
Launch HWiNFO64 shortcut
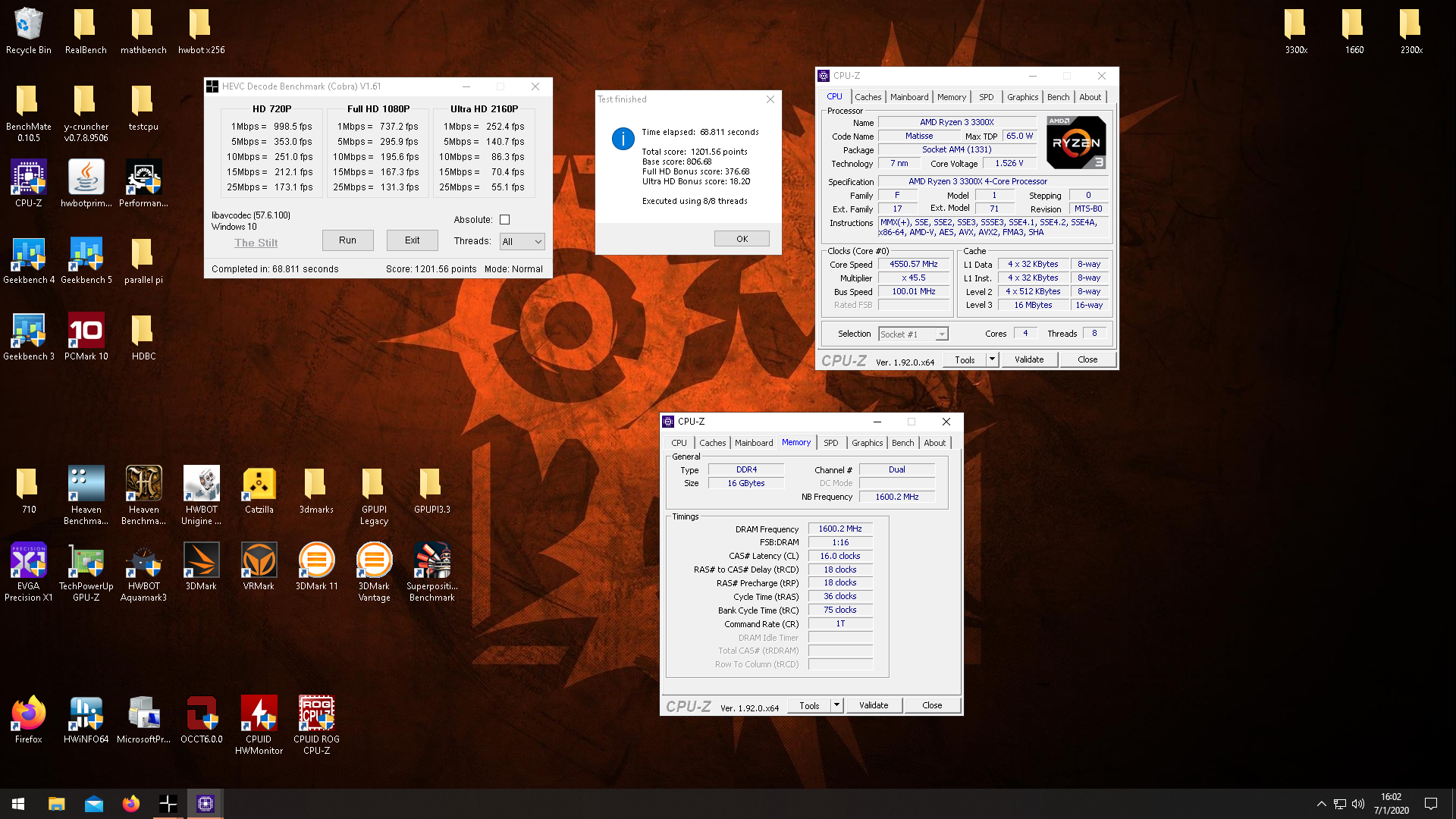pyautogui.click(x=86, y=720)
